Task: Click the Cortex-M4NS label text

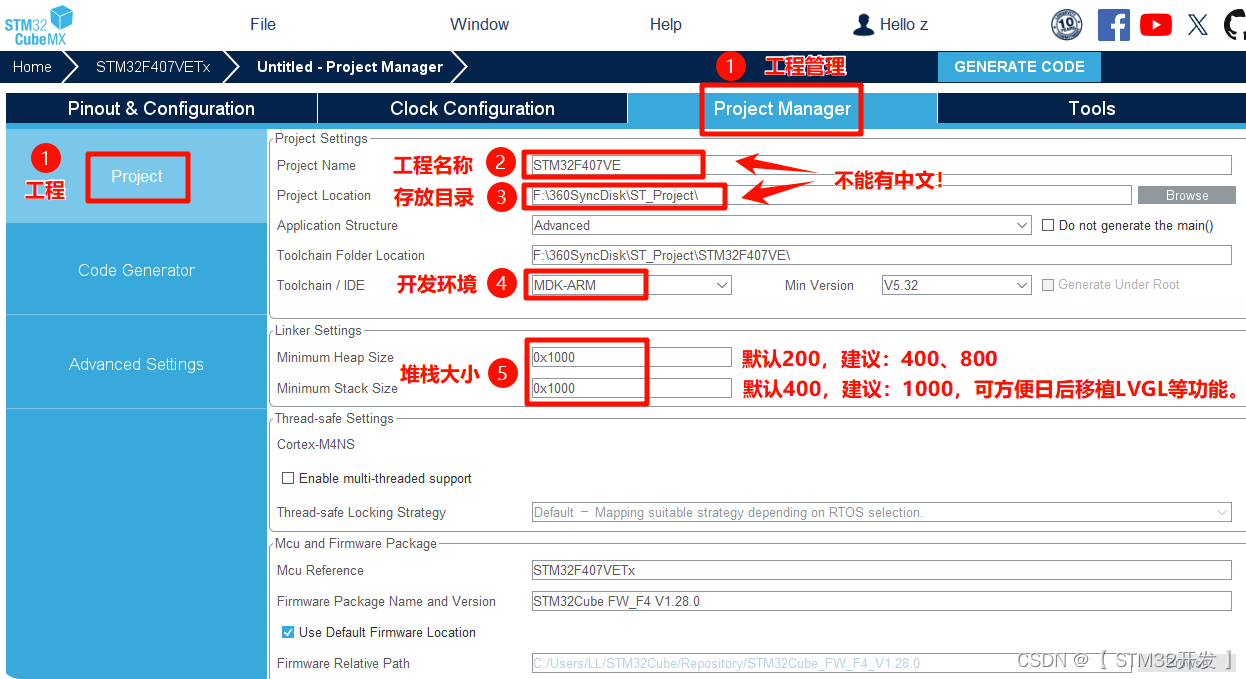Action: (x=316, y=444)
